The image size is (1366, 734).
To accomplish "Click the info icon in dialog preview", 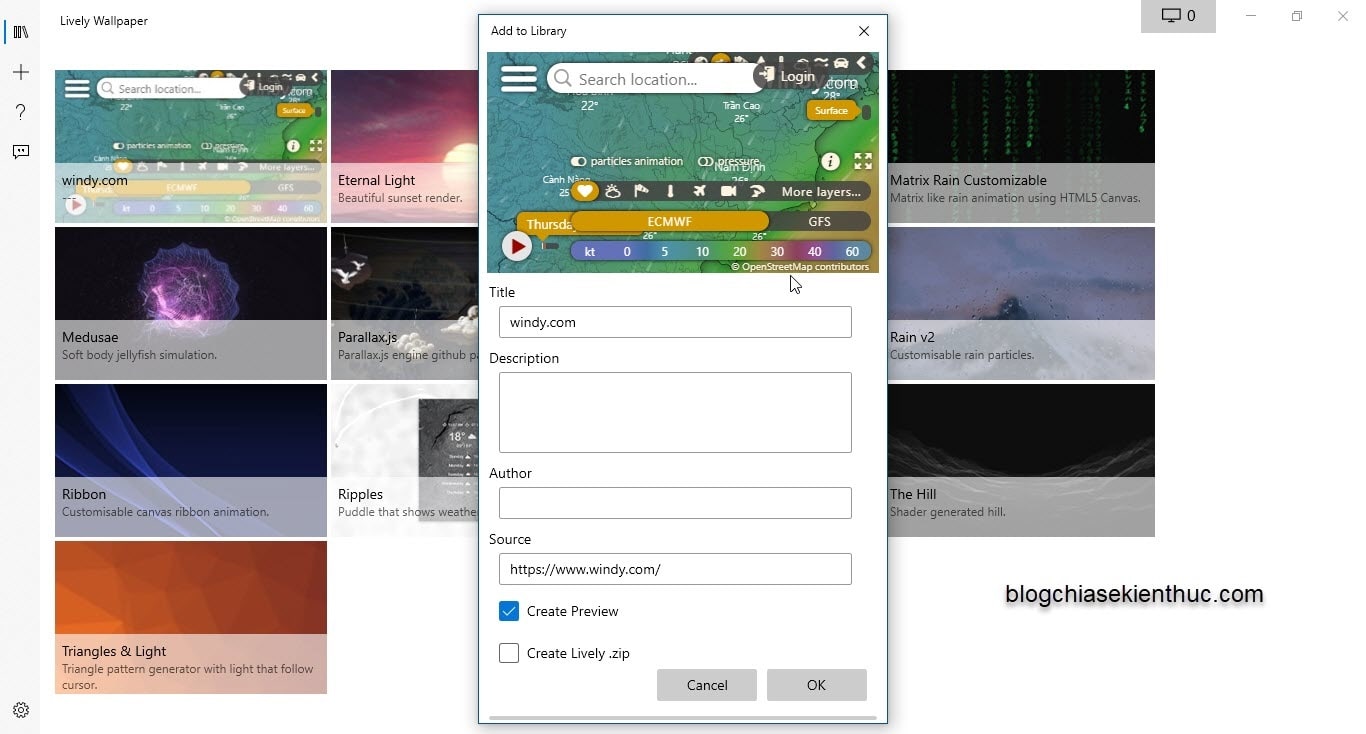I will coord(830,161).
